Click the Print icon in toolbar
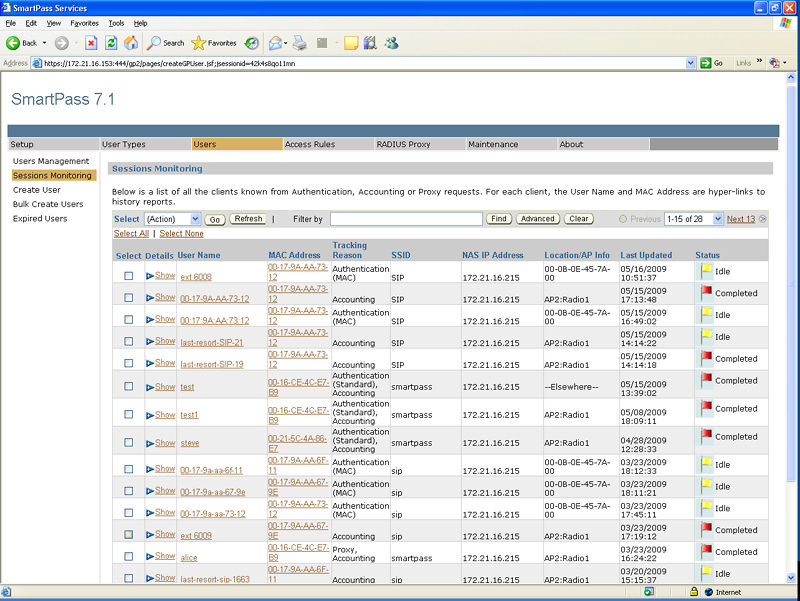Image resolution: width=800 pixels, height=601 pixels. point(299,43)
